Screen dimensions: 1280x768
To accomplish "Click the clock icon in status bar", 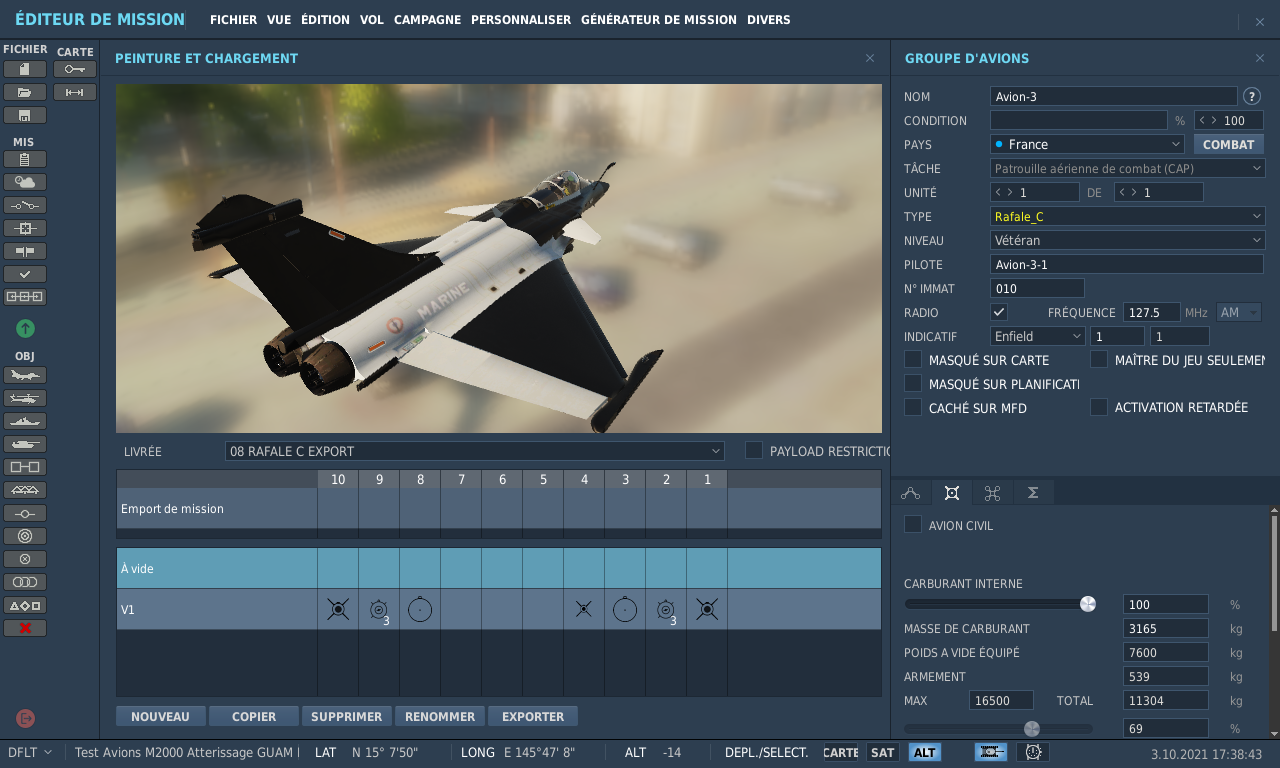I will [x=1033, y=752].
